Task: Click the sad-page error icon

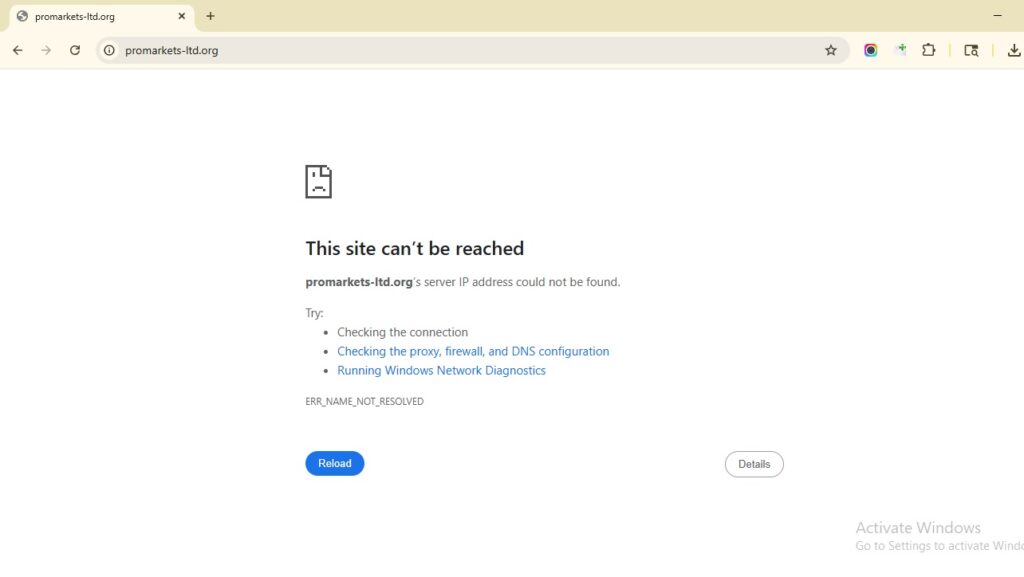Action: [x=318, y=181]
